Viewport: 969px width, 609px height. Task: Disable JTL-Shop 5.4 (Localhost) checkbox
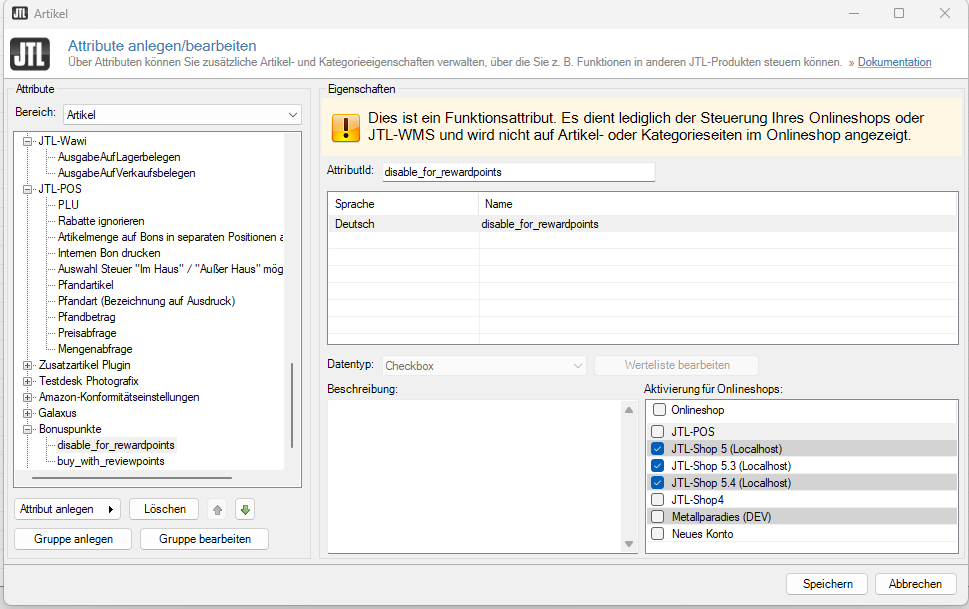[658, 483]
